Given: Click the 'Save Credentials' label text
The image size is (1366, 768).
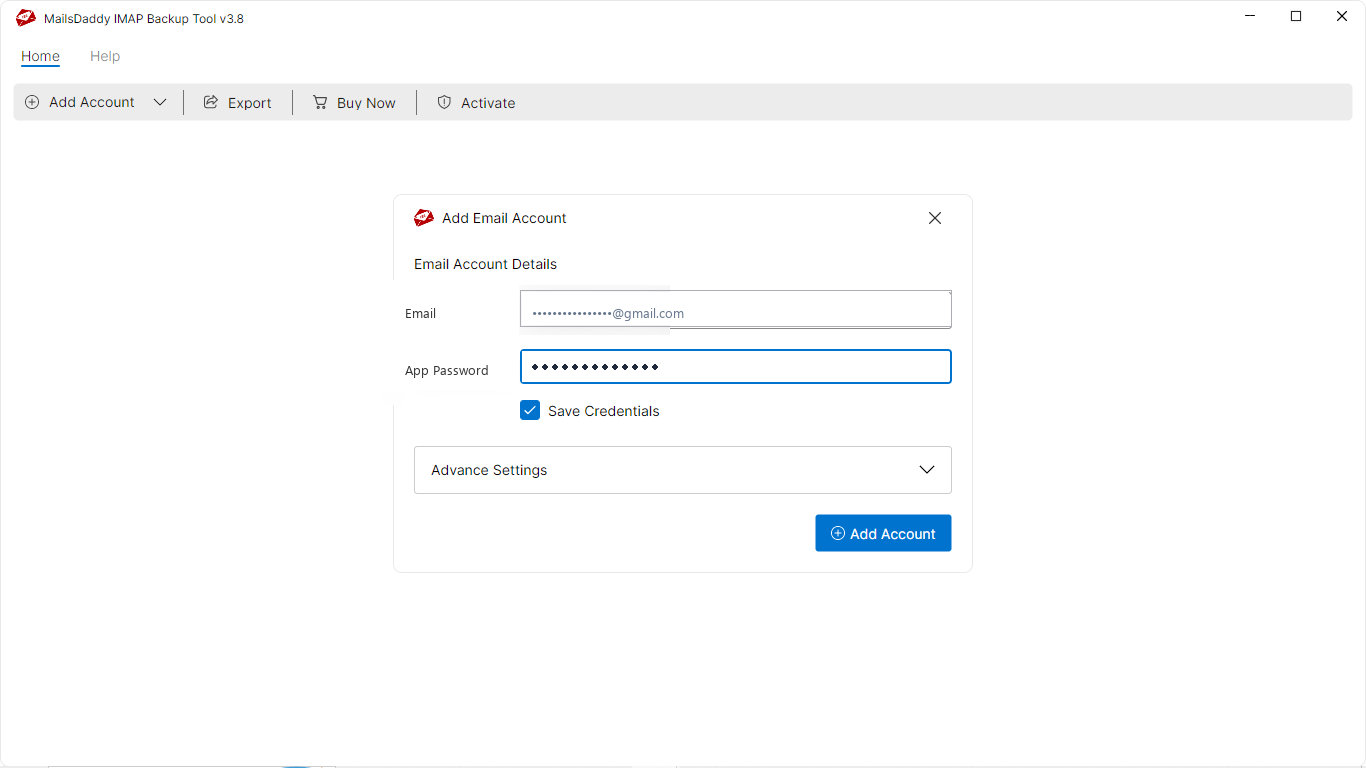Looking at the screenshot, I should point(603,411).
